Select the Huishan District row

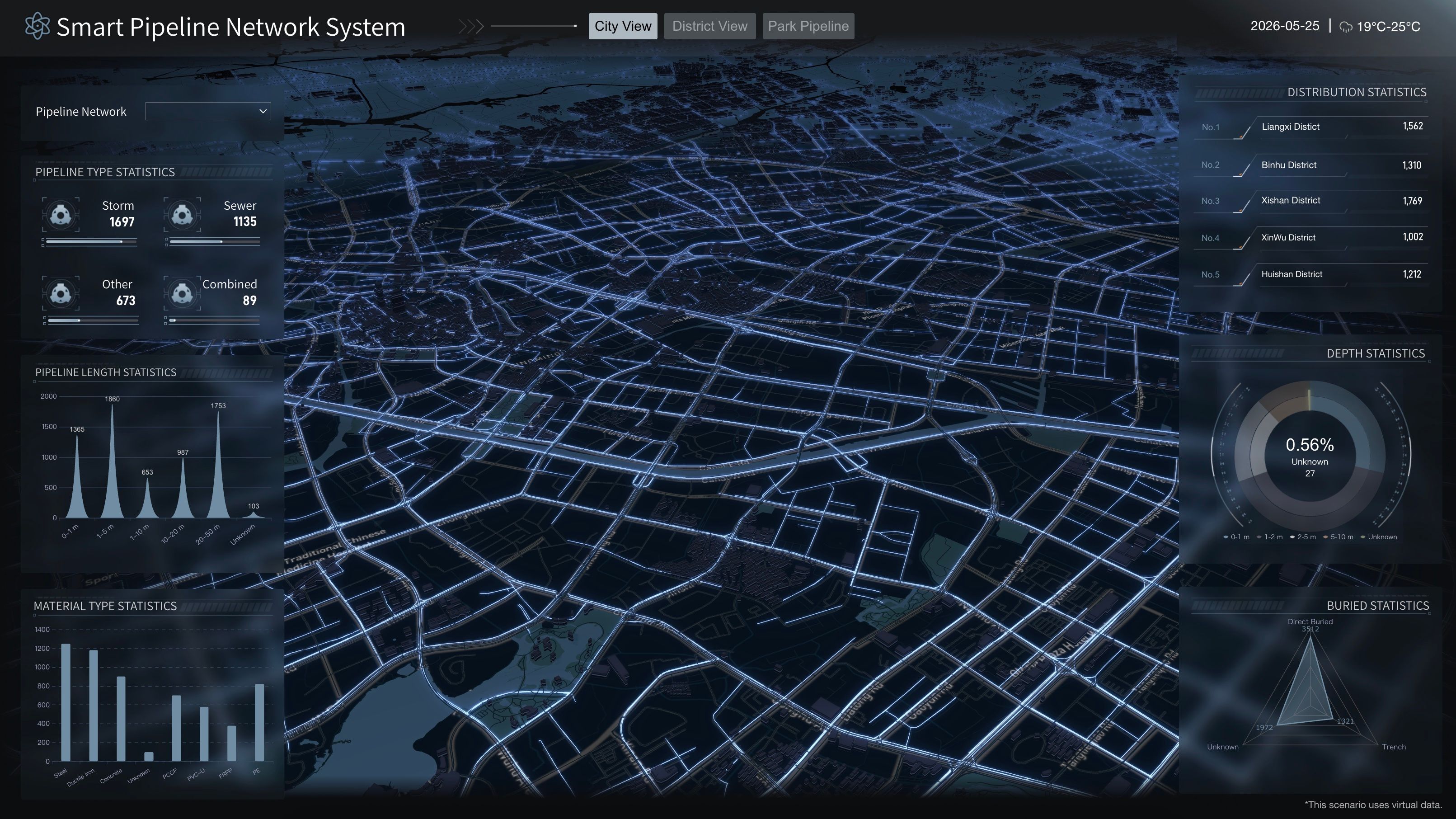(1311, 275)
